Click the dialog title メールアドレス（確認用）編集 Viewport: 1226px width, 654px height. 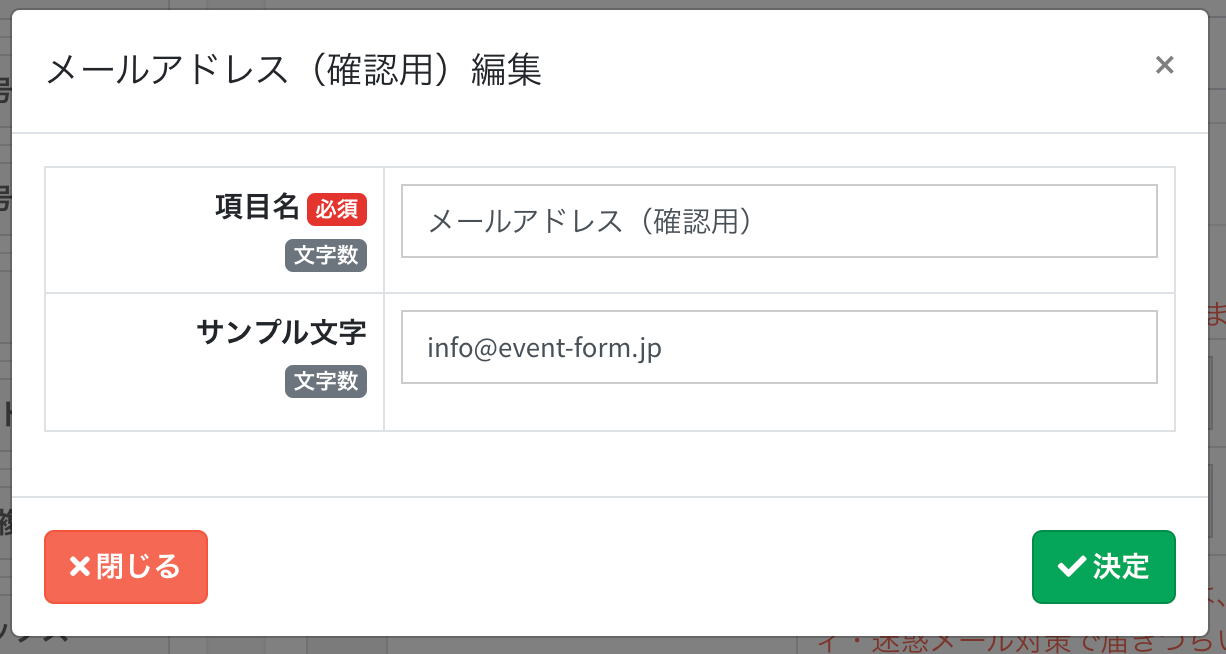pos(294,70)
